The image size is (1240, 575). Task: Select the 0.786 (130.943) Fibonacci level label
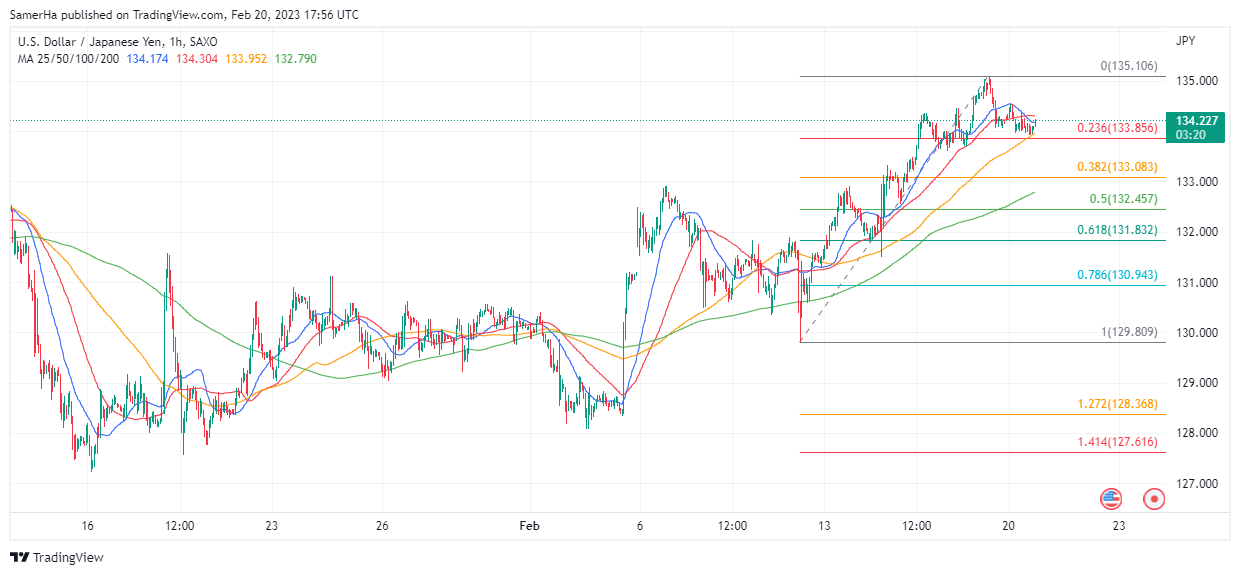tap(1116, 274)
